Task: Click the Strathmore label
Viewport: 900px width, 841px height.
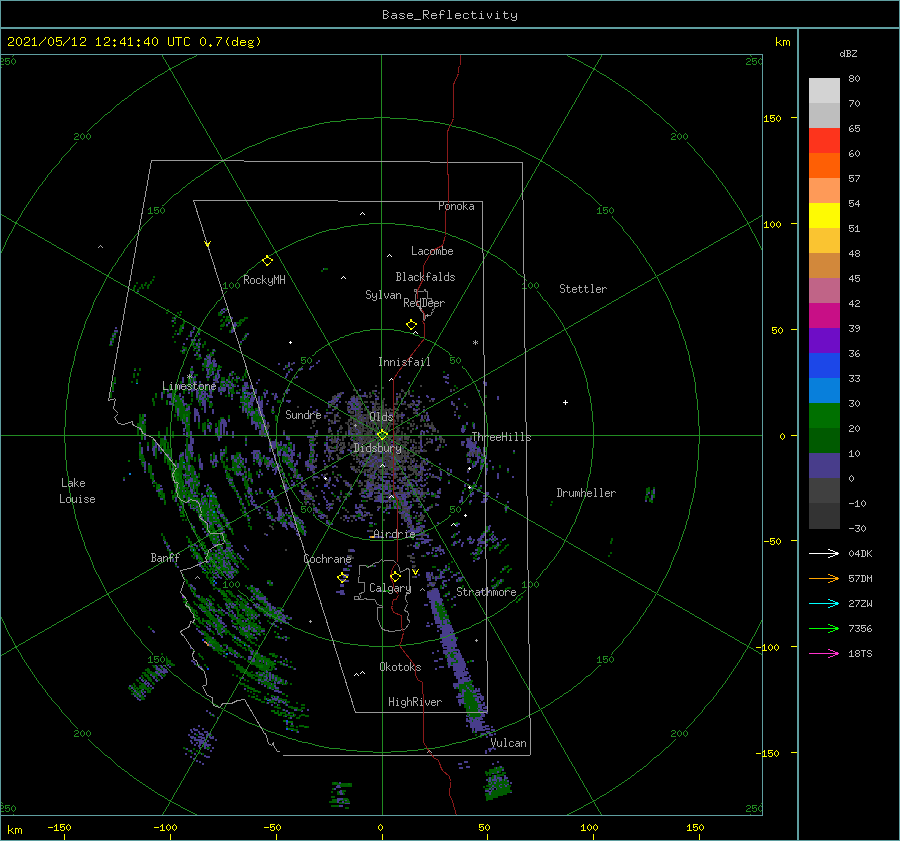Action: pyautogui.click(x=486, y=592)
